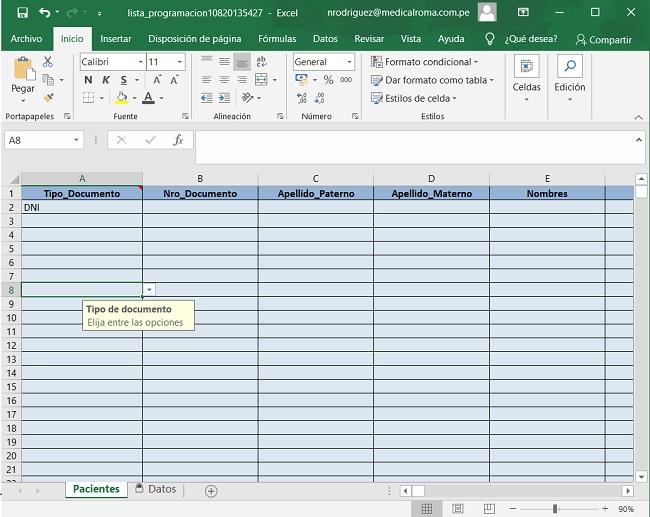Click the Format Painter brush icon
The width and height of the screenshot is (650, 517).
pos(48,98)
